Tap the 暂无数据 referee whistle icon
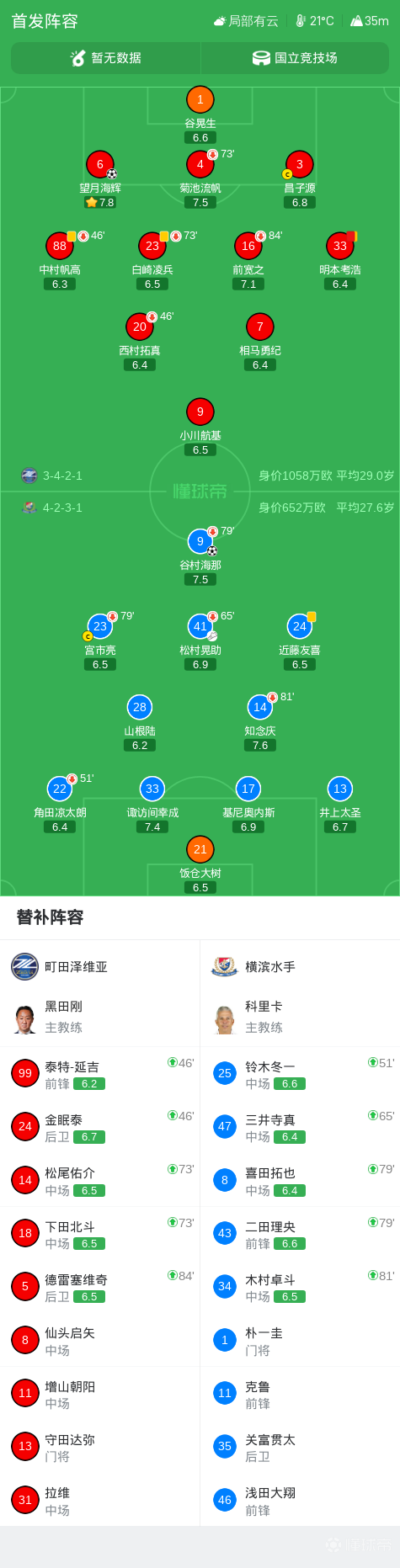 [78, 58]
